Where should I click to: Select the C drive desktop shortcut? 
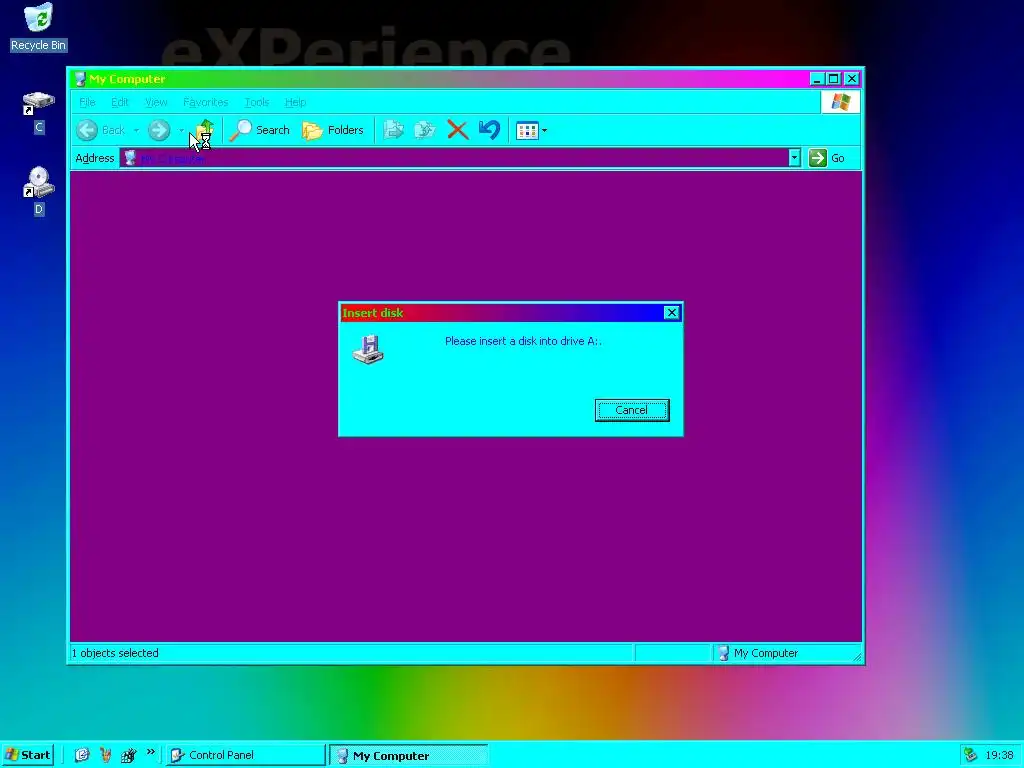39,113
